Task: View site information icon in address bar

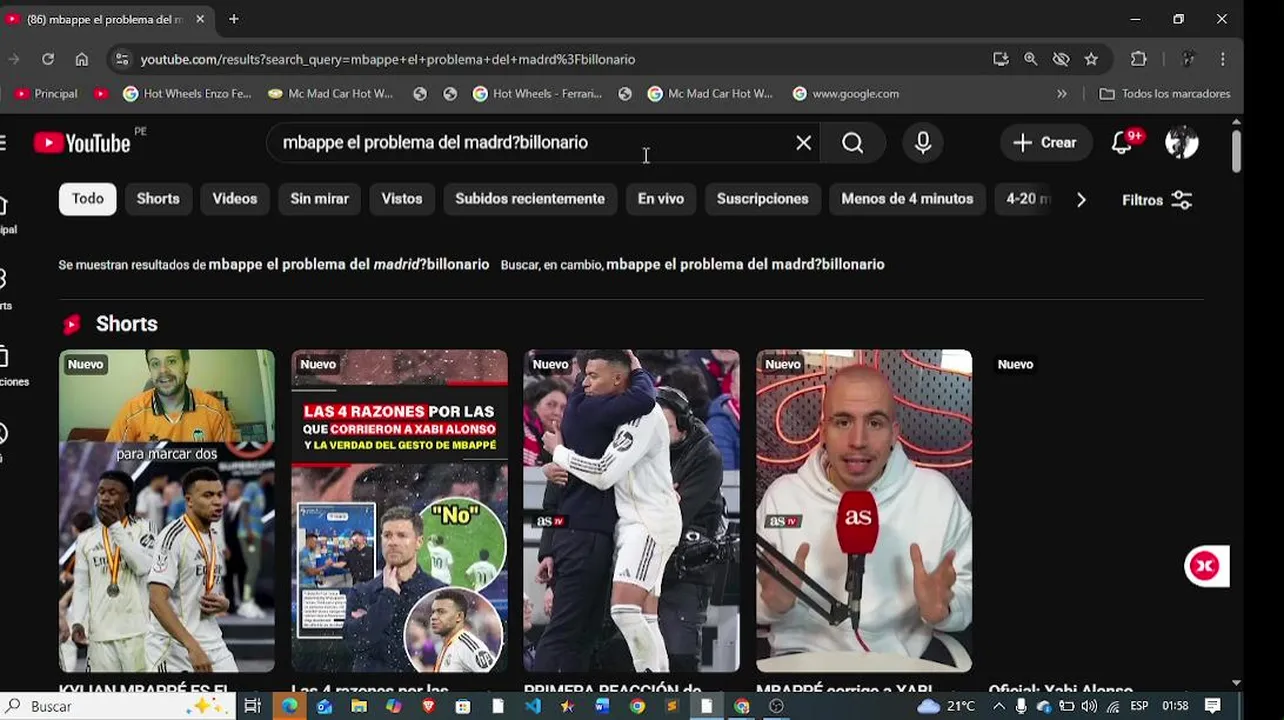Action: pyautogui.click(x=122, y=59)
